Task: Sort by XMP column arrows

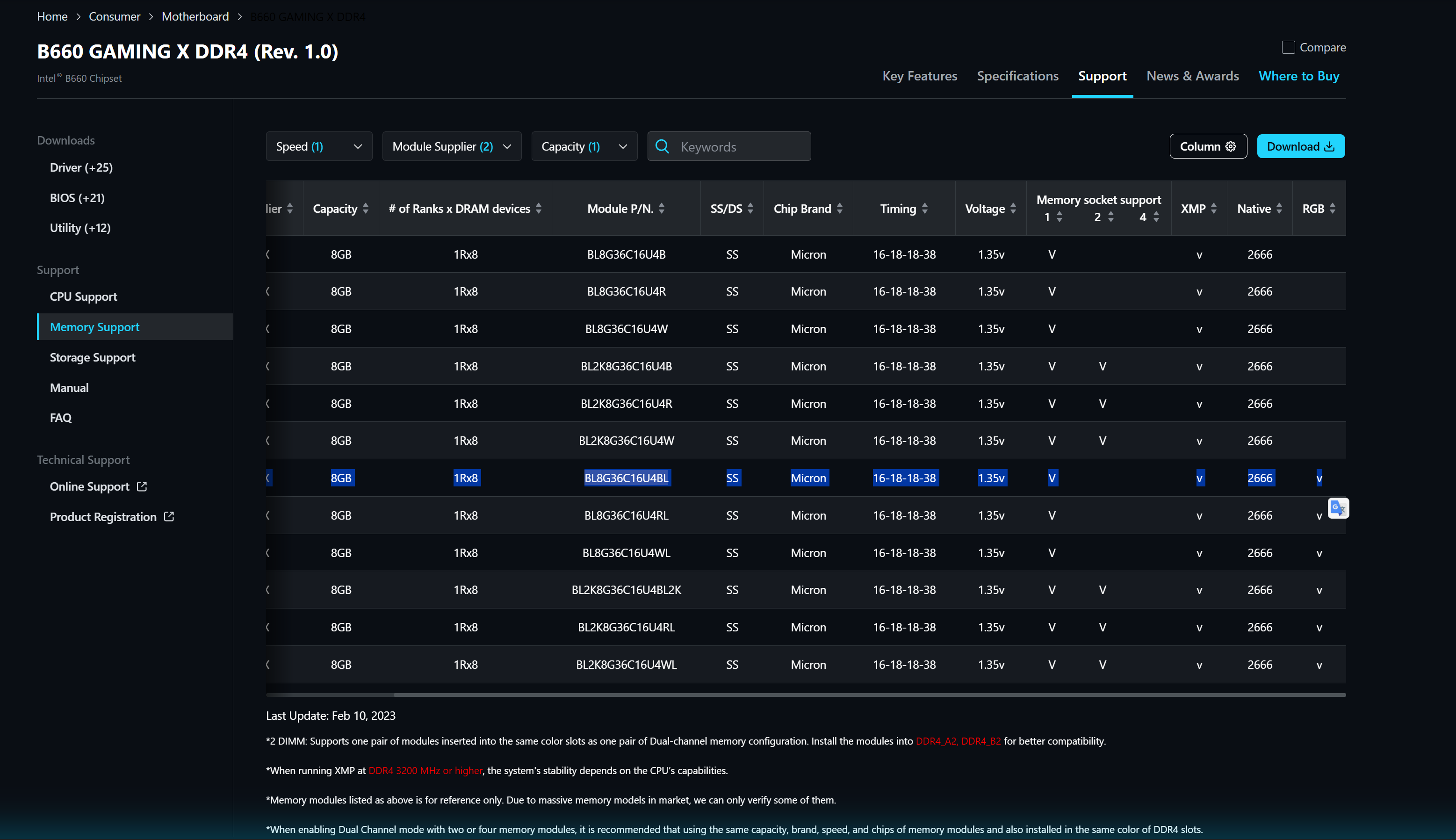Action: tap(1214, 209)
